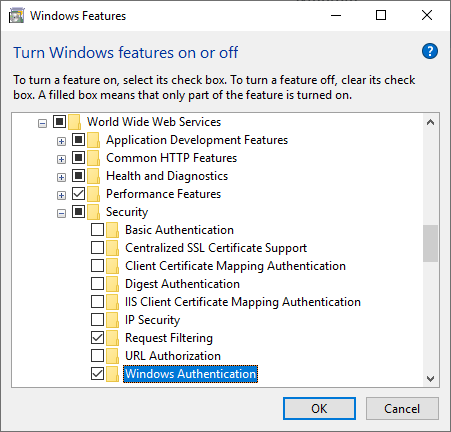Tick the Client Certificate Mapping Authentication checkbox
This screenshot has width=451, height=432.
tap(97, 266)
